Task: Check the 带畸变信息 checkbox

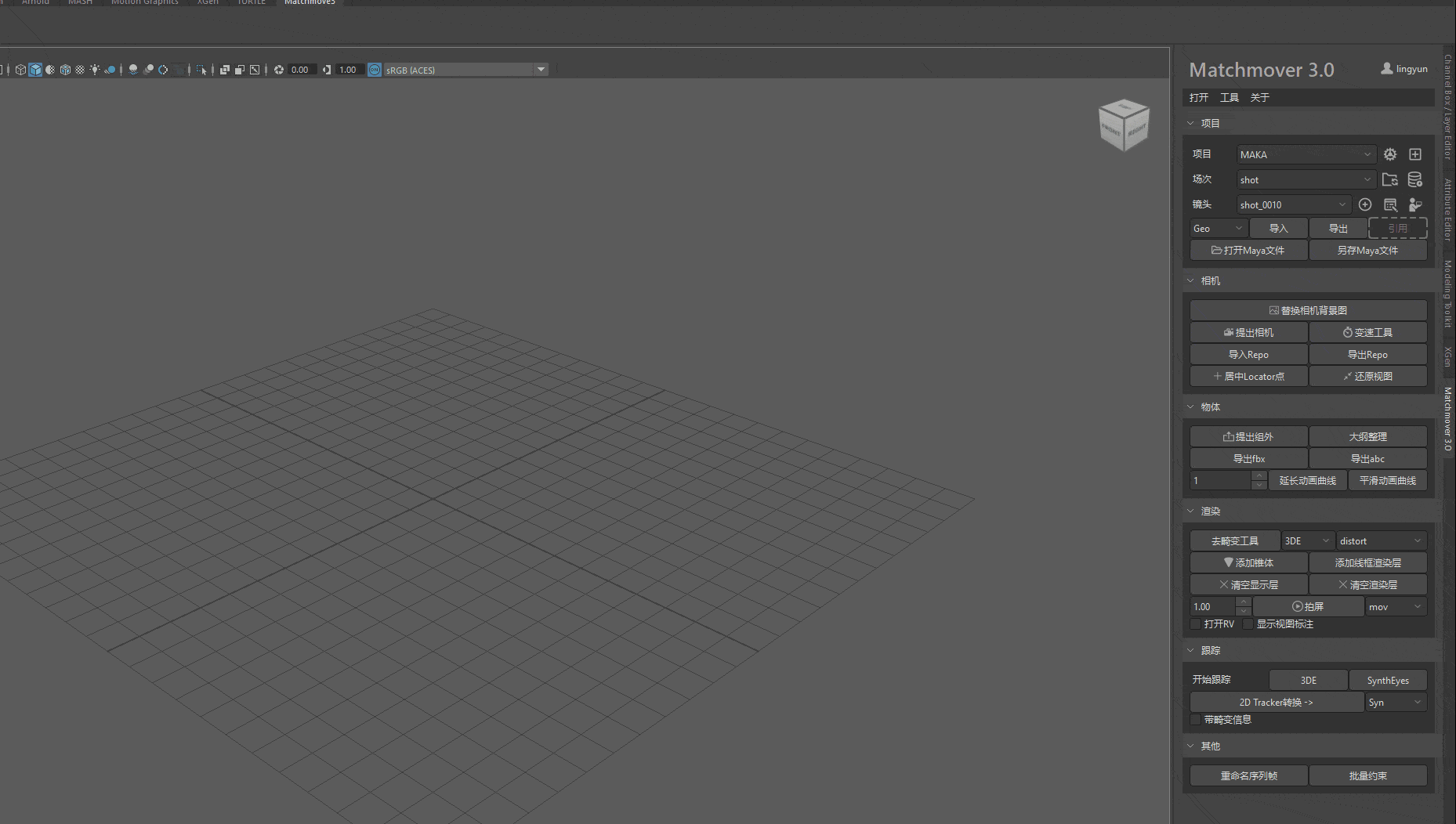Action: click(x=1196, y=720)
